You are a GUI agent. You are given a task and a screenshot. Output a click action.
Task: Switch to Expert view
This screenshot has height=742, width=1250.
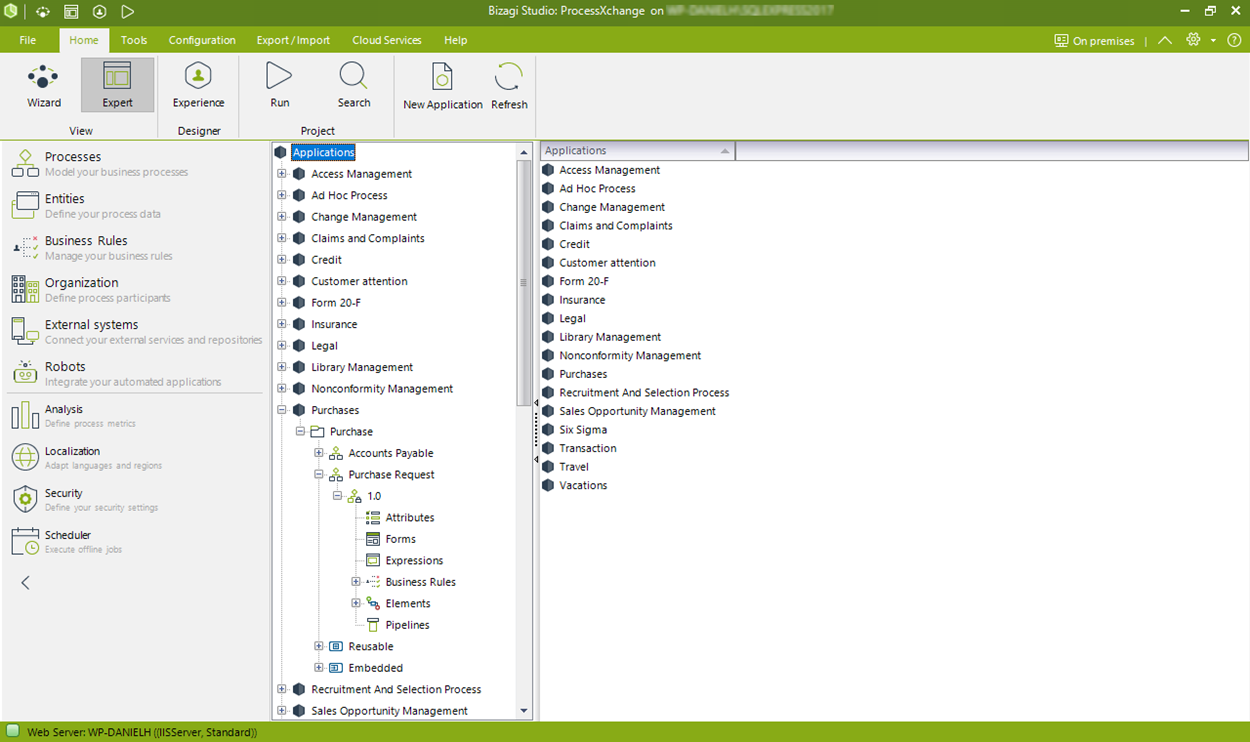pyautogui.click(x=117, y=86)
